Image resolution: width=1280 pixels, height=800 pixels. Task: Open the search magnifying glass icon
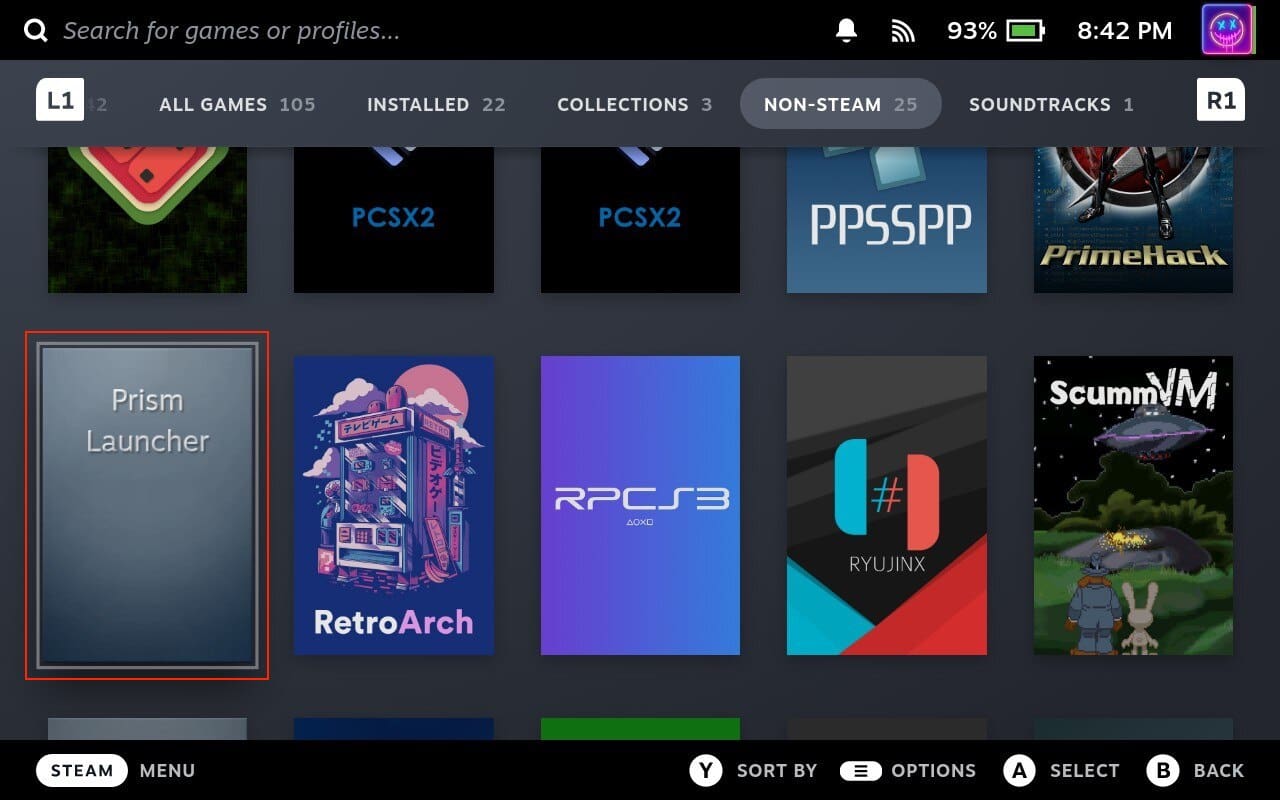coord(35,29)
